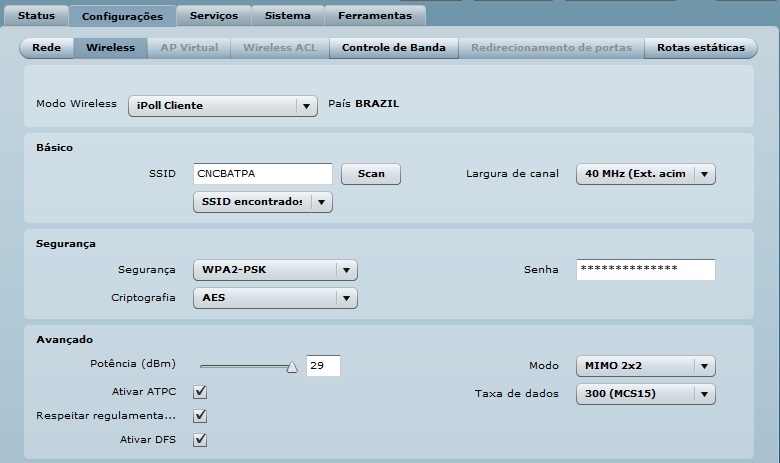Expand the Taxa de dados dropdown
Viewport: 780px width, 463px height.
click(646, 394)
